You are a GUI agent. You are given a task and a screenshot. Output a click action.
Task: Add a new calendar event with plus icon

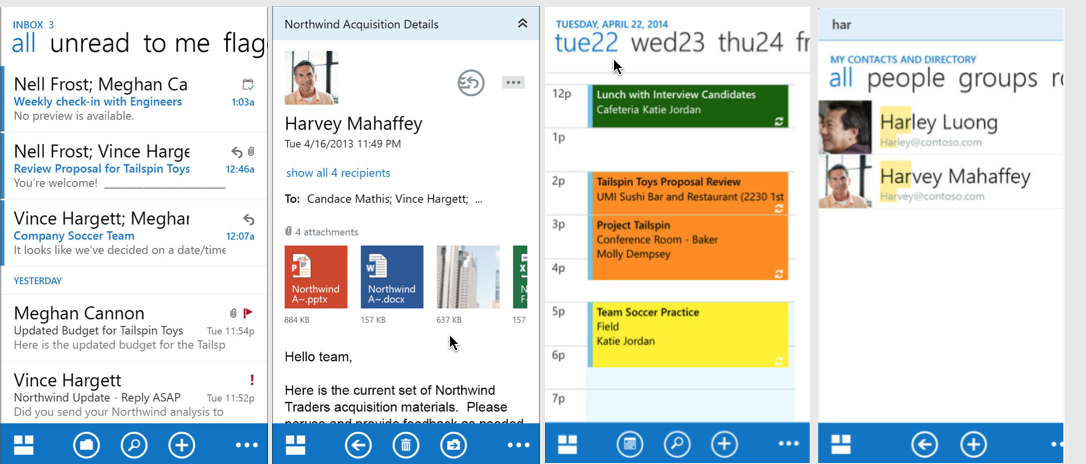click(x=724, y=444)
